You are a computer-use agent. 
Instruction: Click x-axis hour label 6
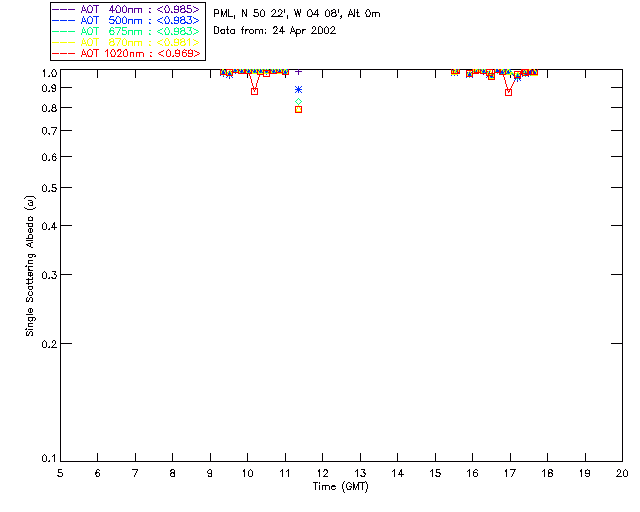tap(98, 473)
